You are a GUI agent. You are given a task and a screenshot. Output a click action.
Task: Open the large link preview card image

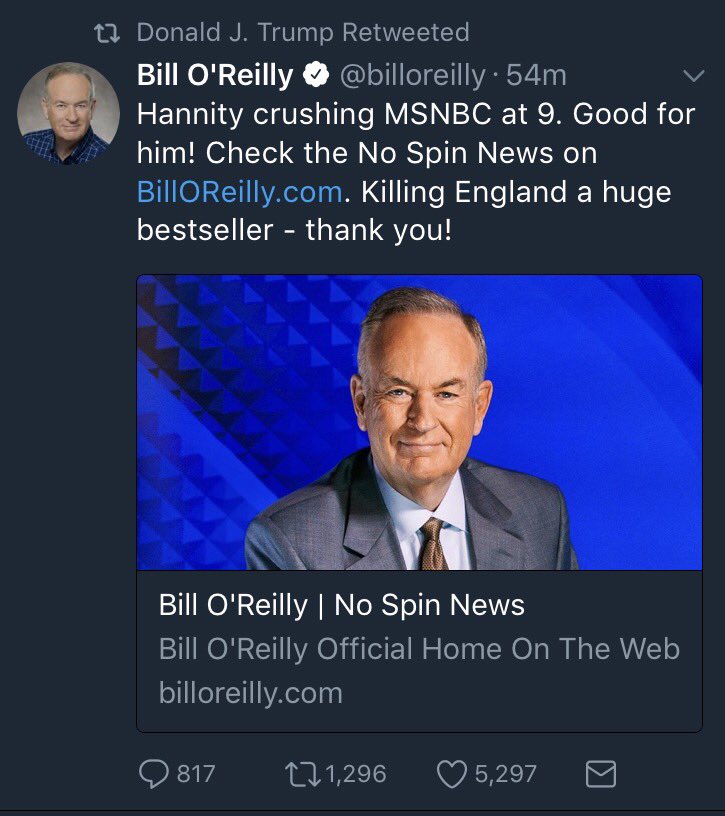click(419, 422)
